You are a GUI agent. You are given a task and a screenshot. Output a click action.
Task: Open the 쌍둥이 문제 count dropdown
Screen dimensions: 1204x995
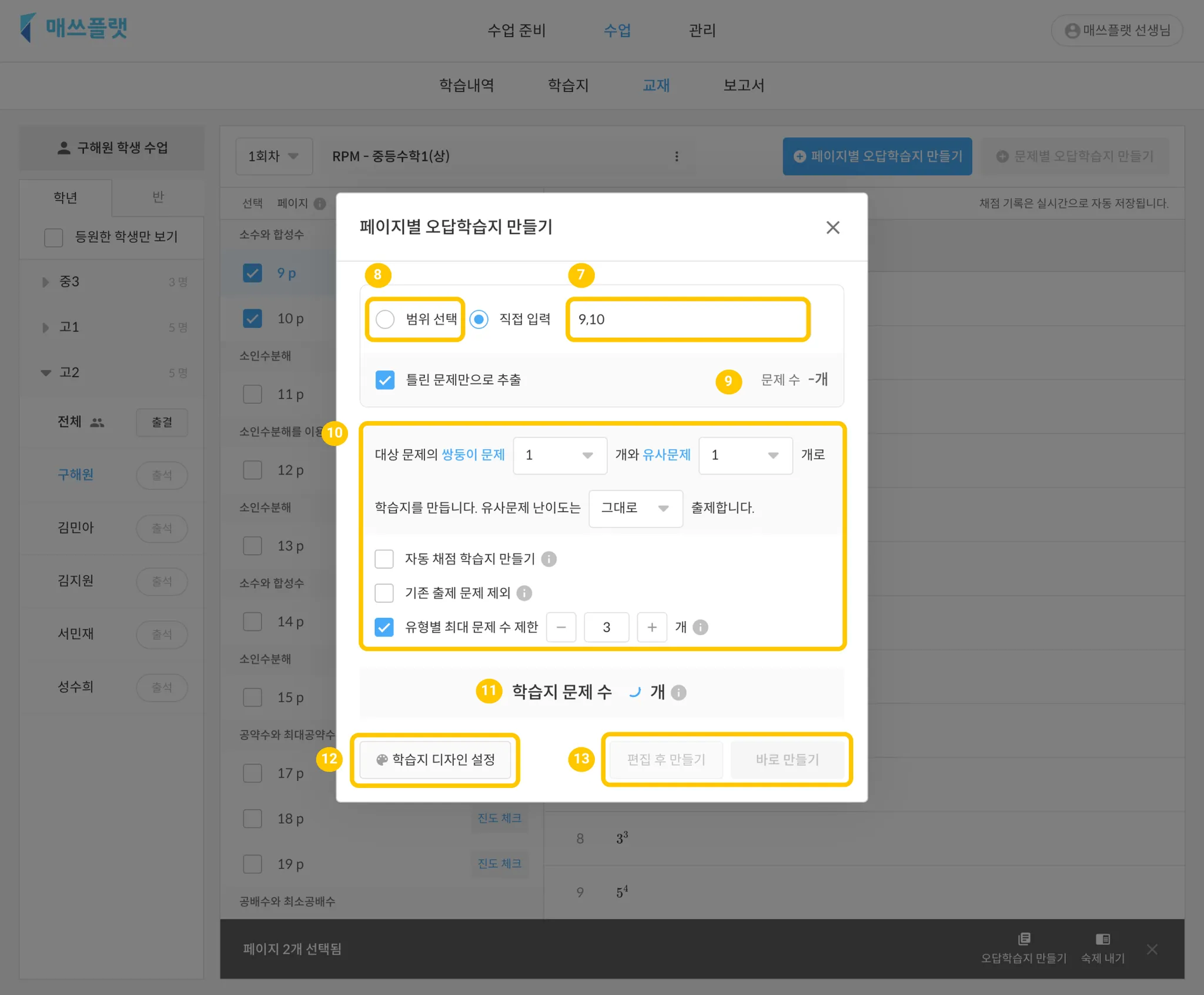pos(559,455)
